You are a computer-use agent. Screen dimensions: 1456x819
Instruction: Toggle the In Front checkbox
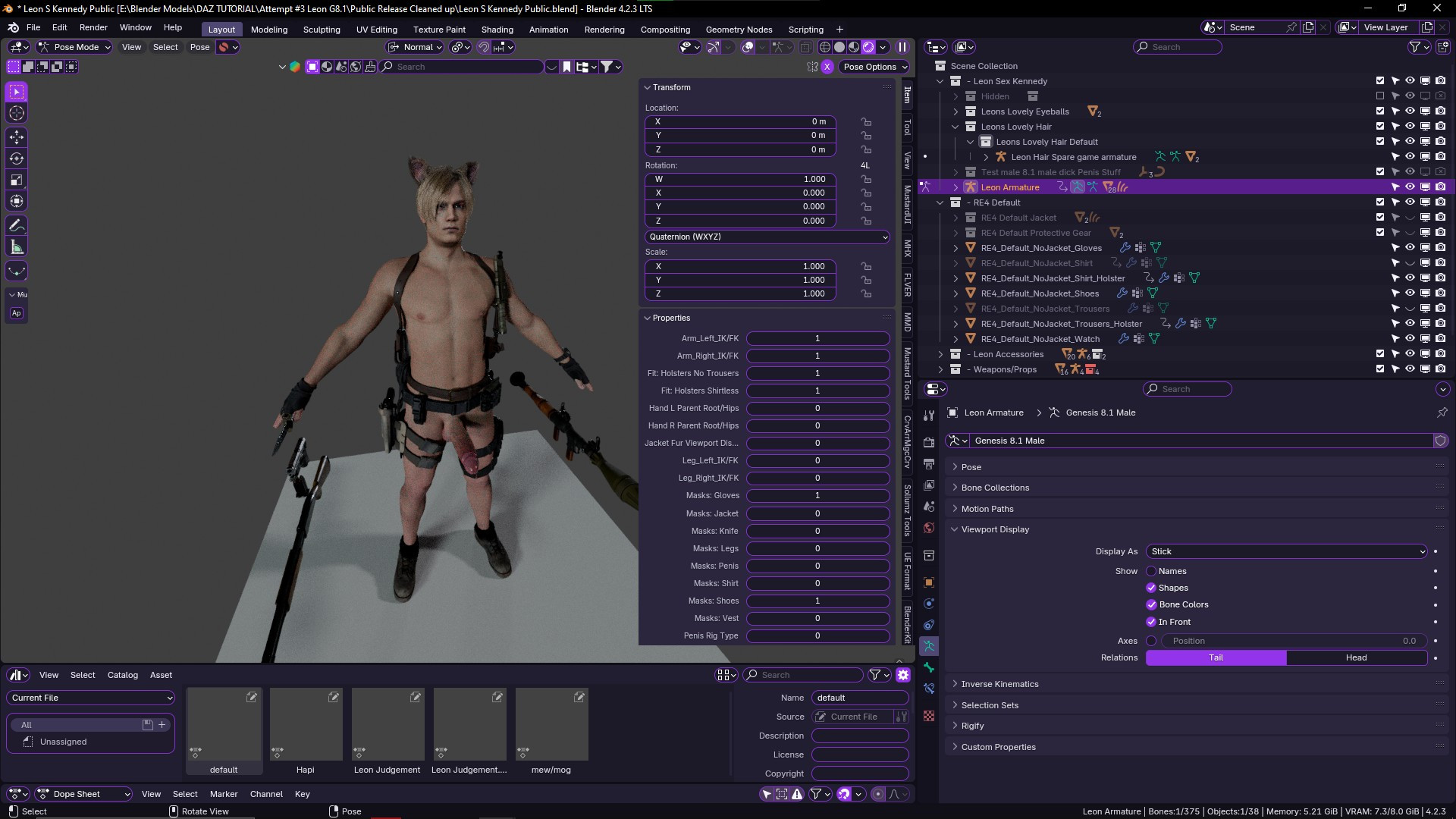(x=1151, y=622)
